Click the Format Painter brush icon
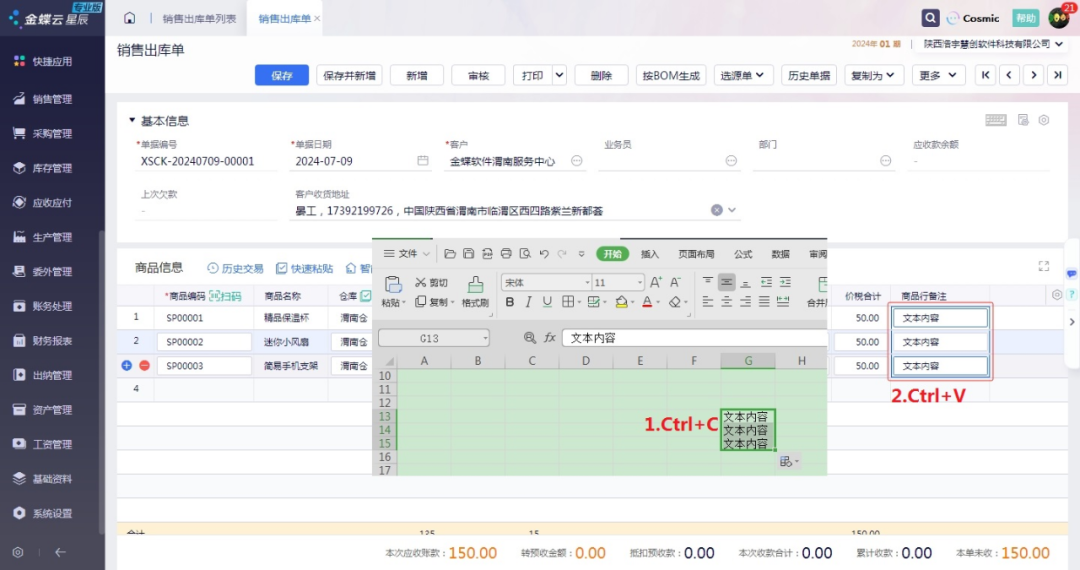This screenshot has width=1080, height=570. coord(476,285)
